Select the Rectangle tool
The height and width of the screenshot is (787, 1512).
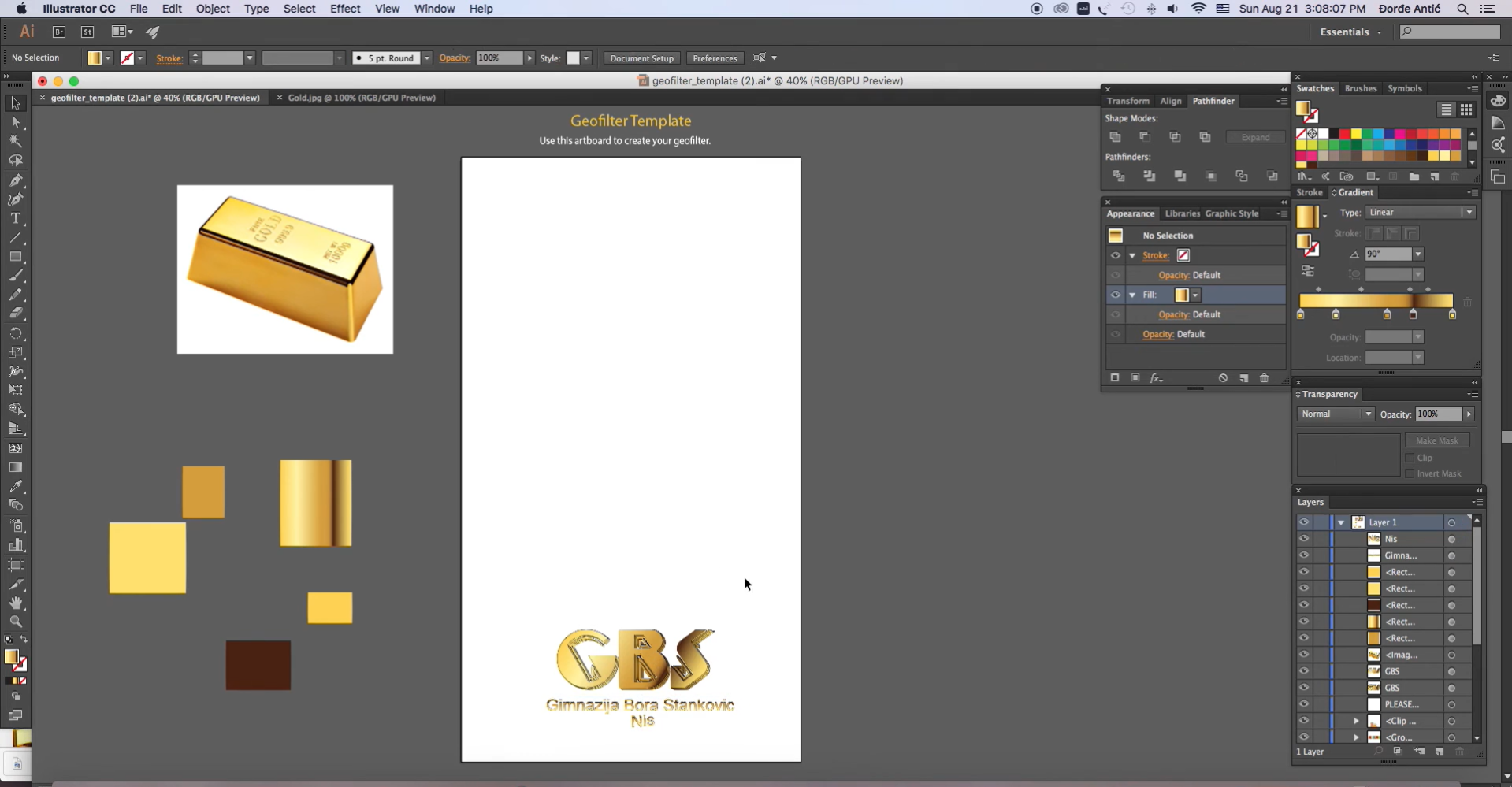16,257
